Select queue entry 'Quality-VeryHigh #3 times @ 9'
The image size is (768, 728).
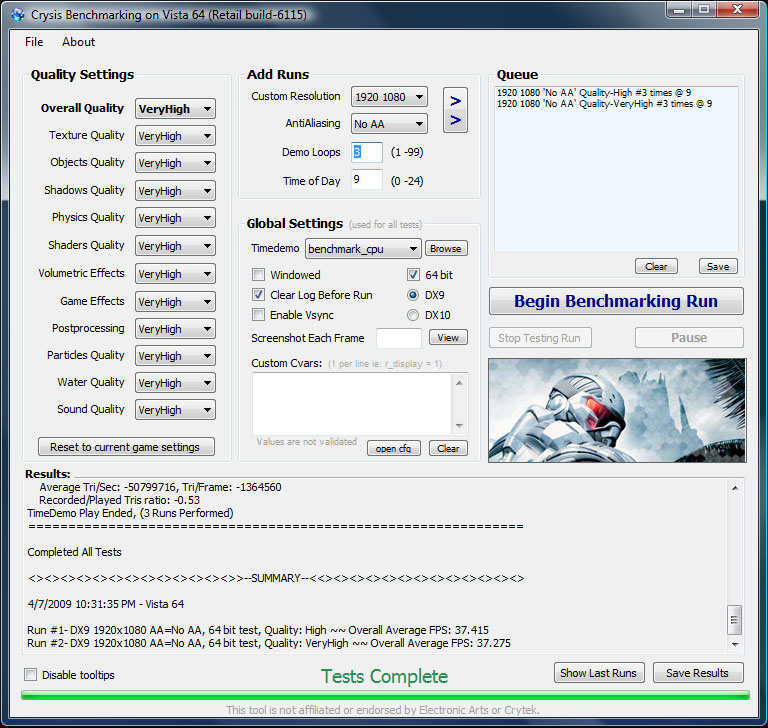click(x=604, y=104)
